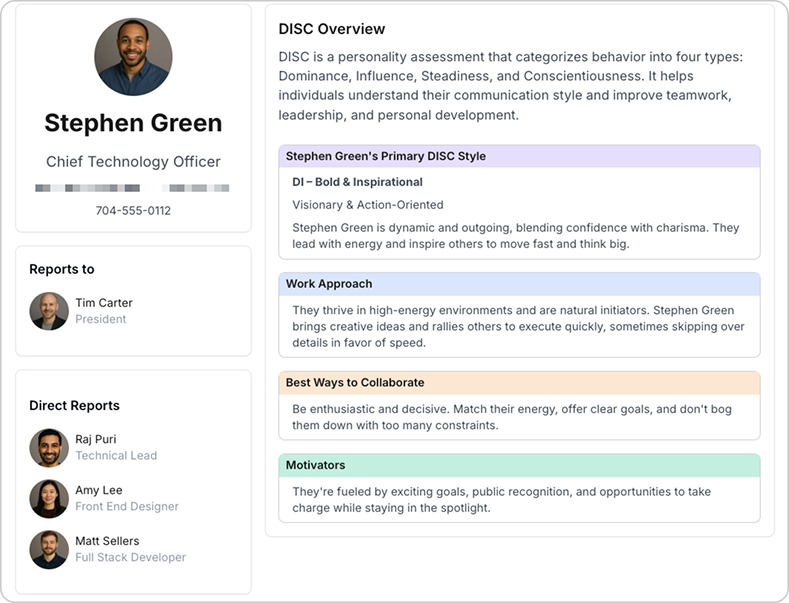Open Tim Carter's avatar photo
Image resolution: width=789 pixels, height=603 pixels.
point(49,311)
